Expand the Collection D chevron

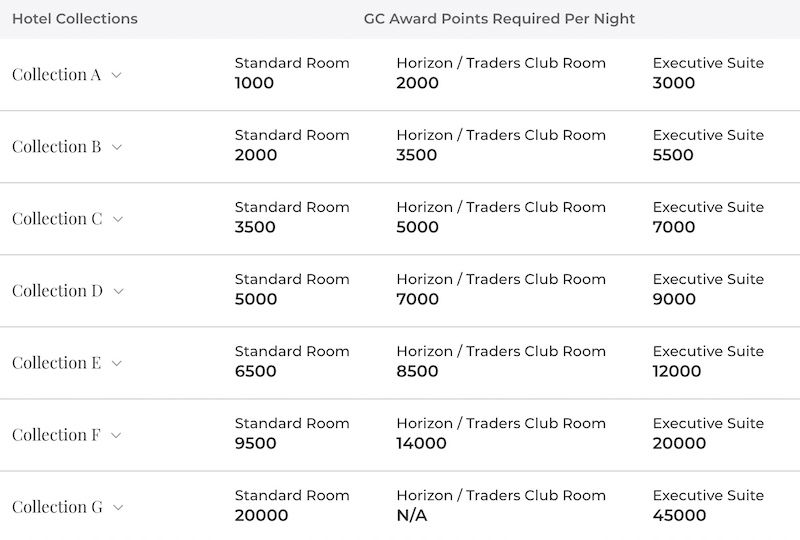[x=118, y=291]
